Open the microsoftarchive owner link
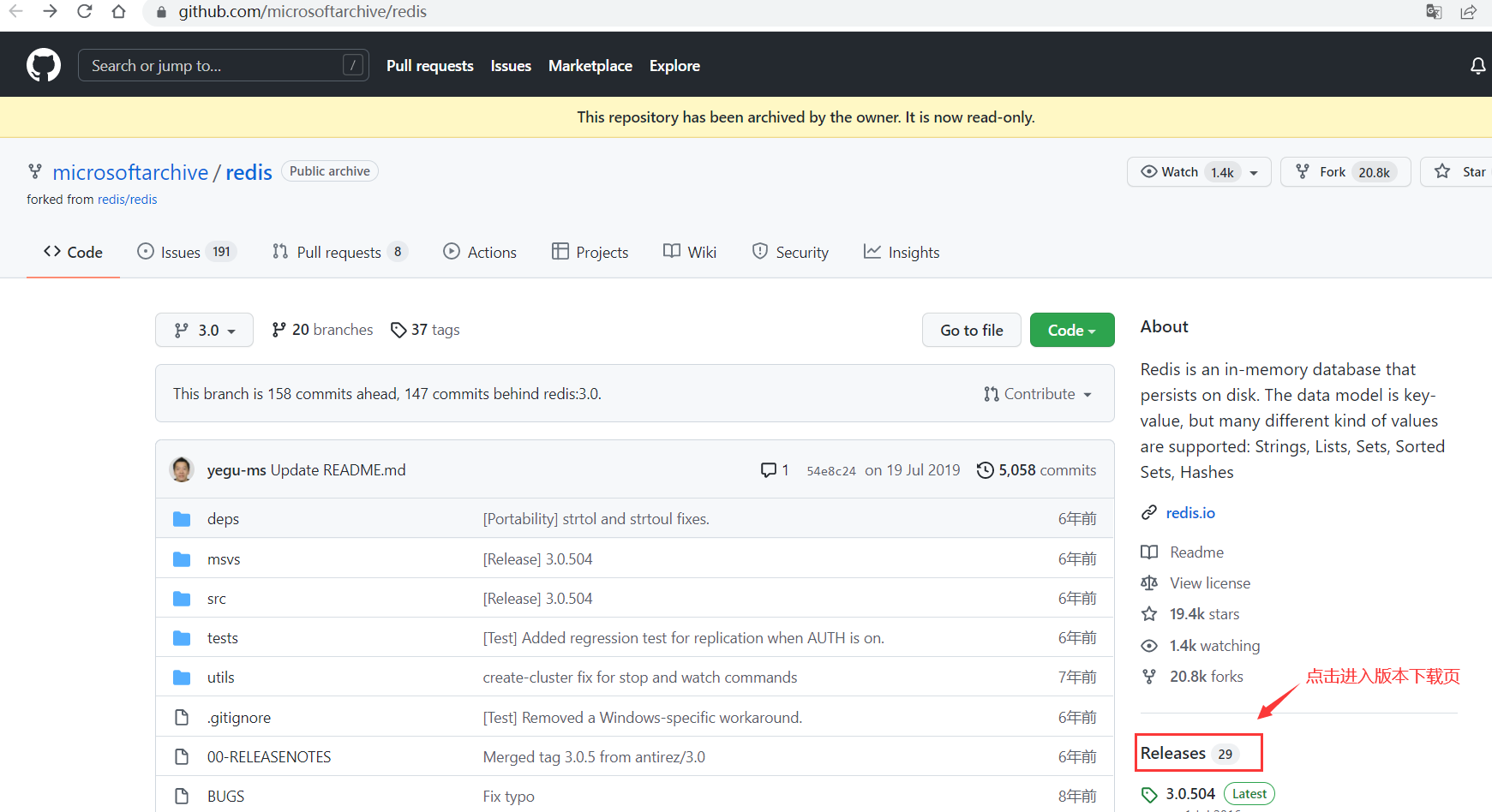 (x=130, y=172)
